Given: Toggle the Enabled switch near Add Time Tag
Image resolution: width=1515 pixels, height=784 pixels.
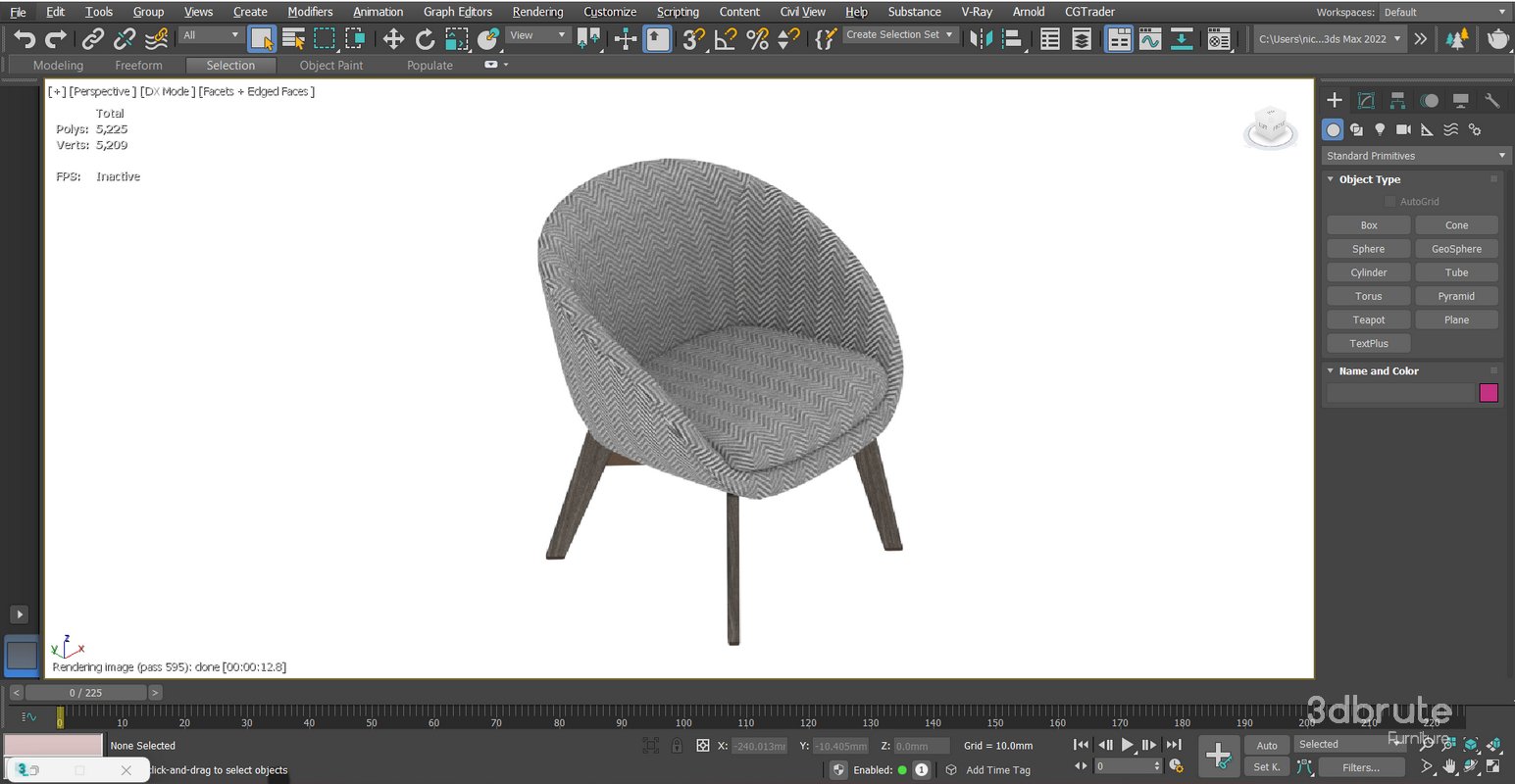Looking at the screenshot, I should 901,769.
